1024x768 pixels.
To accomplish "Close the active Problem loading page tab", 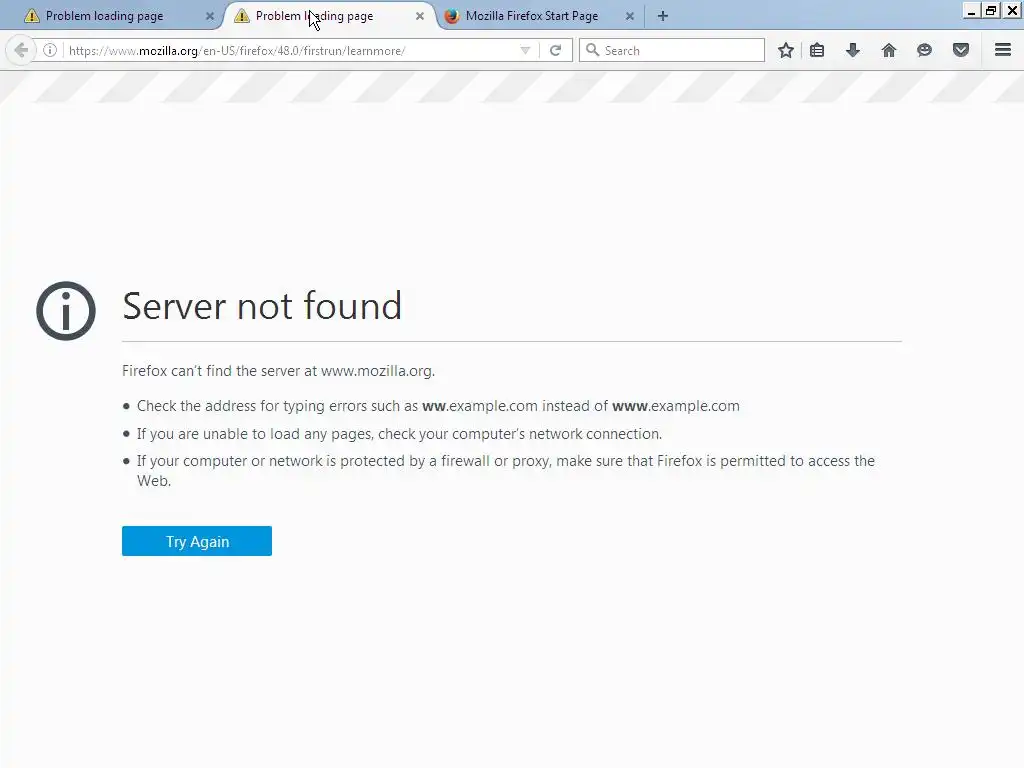I will [x=420, y=16].
